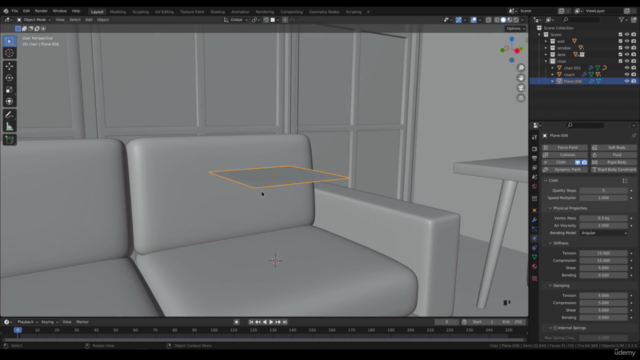Click the Rigid Body physics button
The height and width of the screenshot is (360, 640).
point(613,162)
